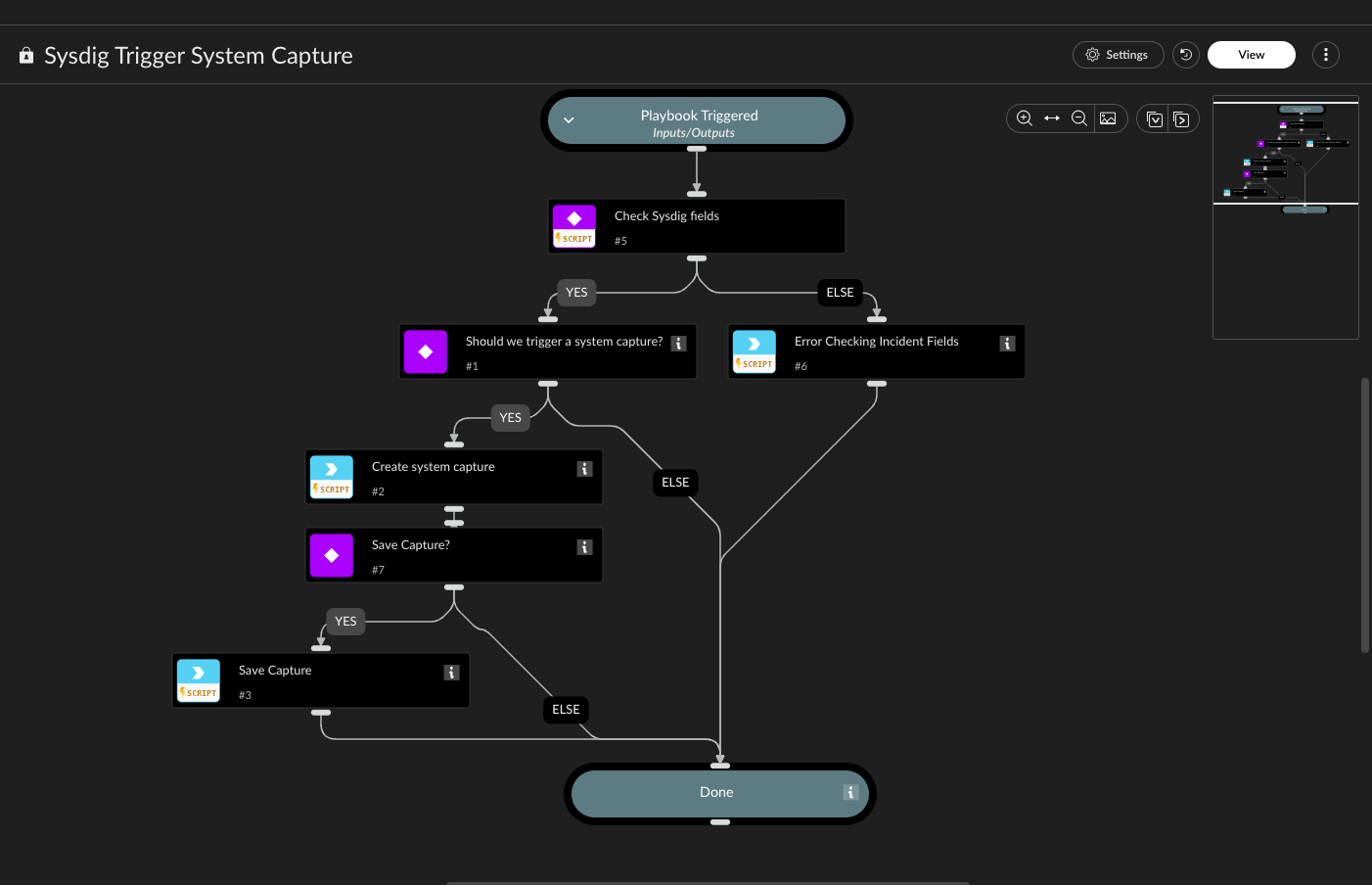Click the minimap overview thumbnail
This screenshot has width=1372, height=885.
[1286, 217]
